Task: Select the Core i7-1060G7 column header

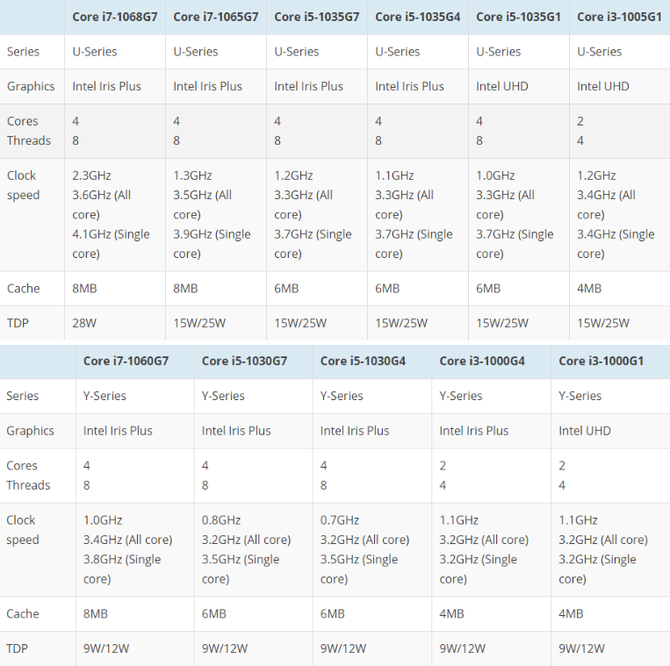Action: (135, 361)
